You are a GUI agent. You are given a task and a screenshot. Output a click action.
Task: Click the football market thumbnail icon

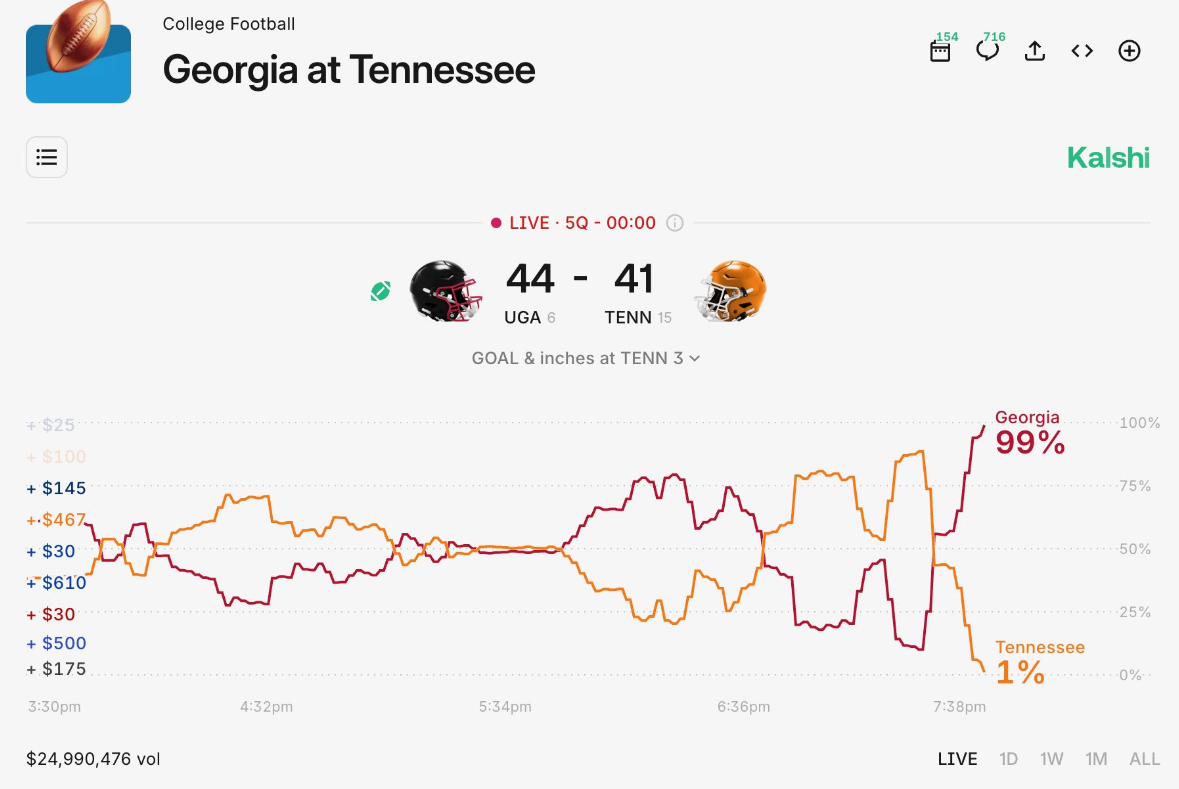[78, 52]
